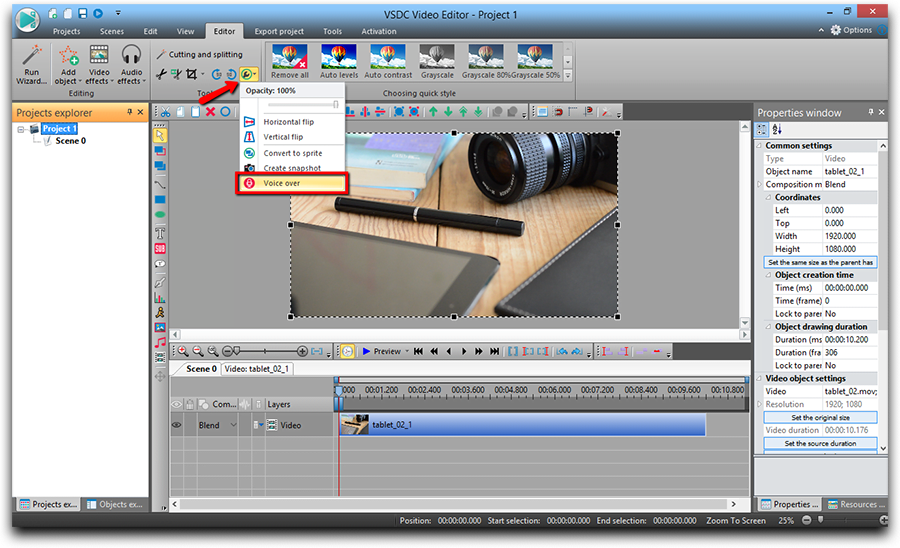Open the Projects ribbon tab
This screenshot has height=548, width=900.
67,31
